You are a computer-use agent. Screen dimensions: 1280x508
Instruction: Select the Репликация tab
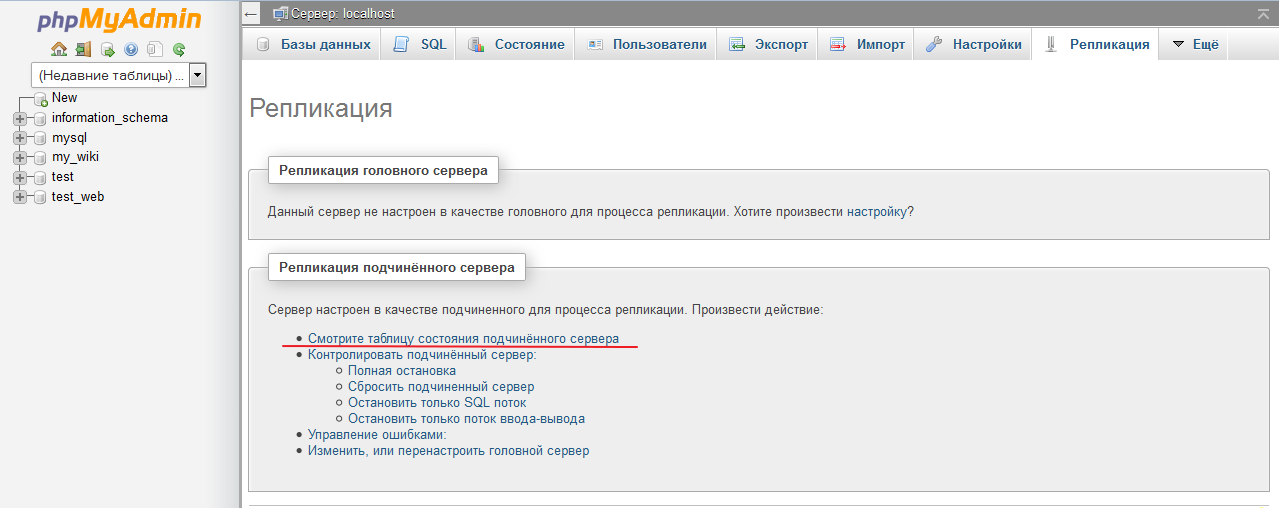coord(1095,44)
